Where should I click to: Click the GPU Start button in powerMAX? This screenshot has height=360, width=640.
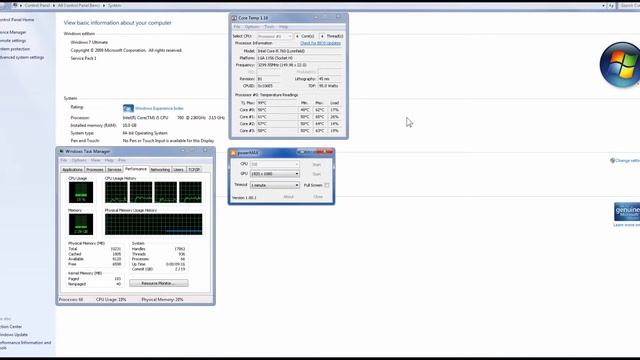pos(317,174)
